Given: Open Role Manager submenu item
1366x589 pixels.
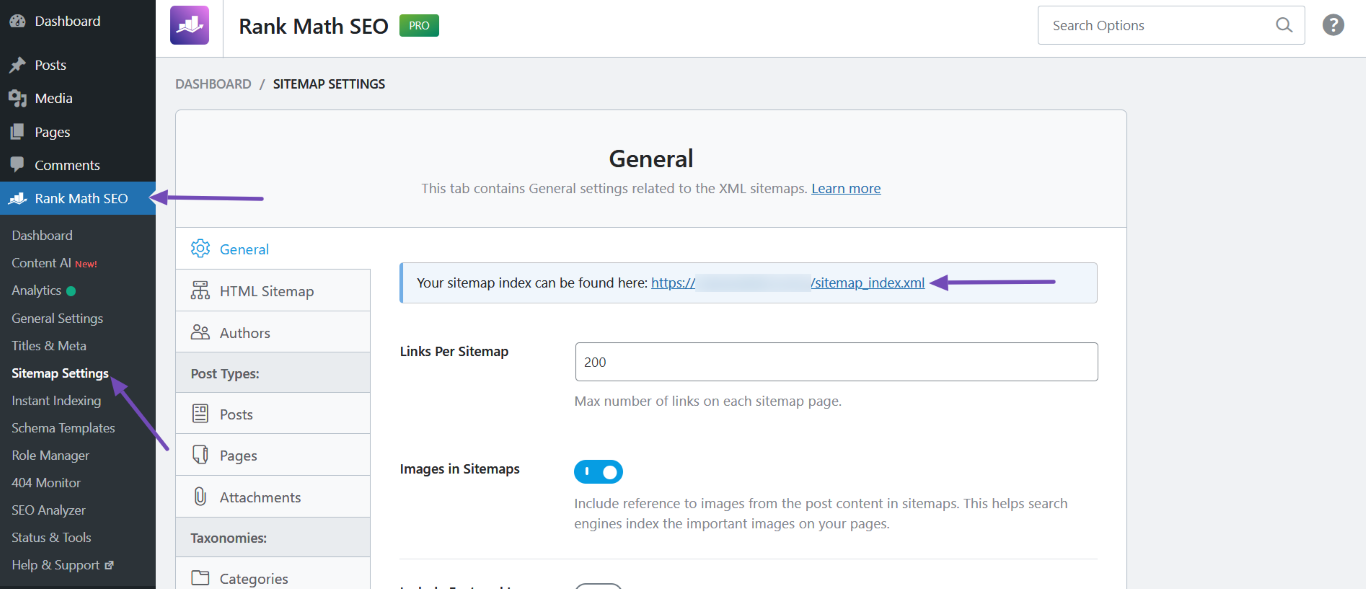Looking at the screenshot, I should [50, 455].
